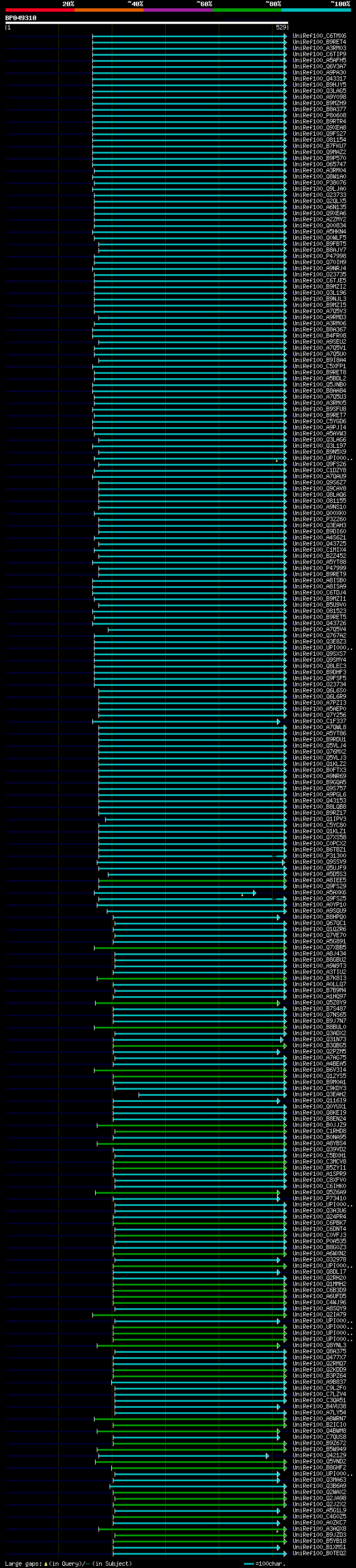Click the UniRef100_A7PZI3 label
This screenshot has width=356, height=1568.
tap(319, 703)
